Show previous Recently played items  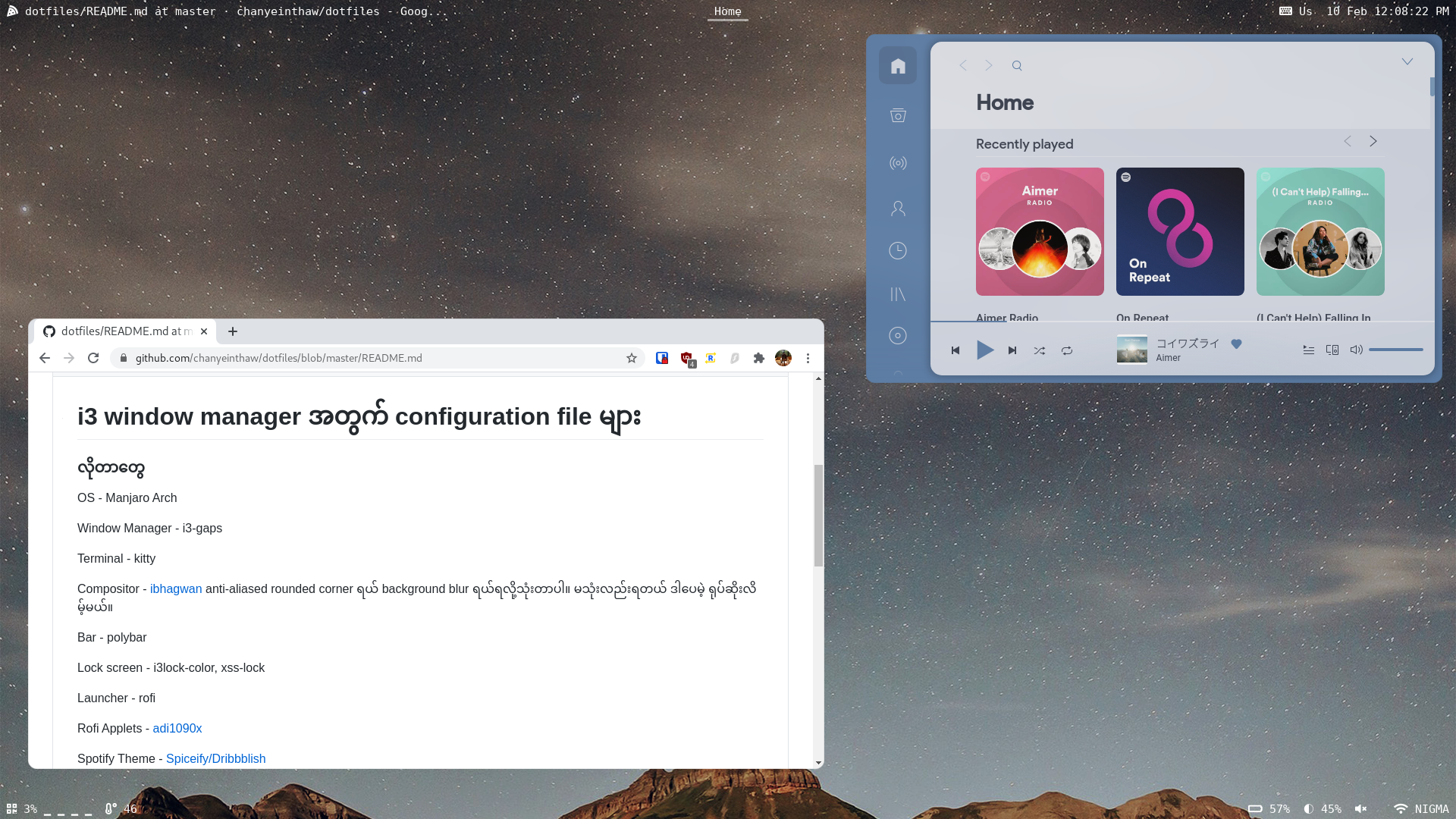coord(1348,141)
